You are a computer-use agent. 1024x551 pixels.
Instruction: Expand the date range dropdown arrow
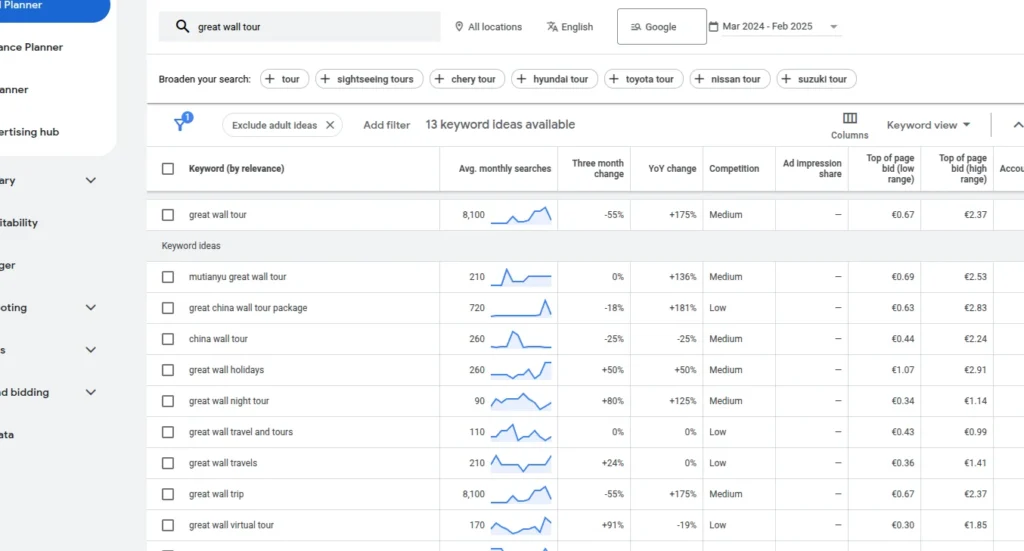point(834,27)
